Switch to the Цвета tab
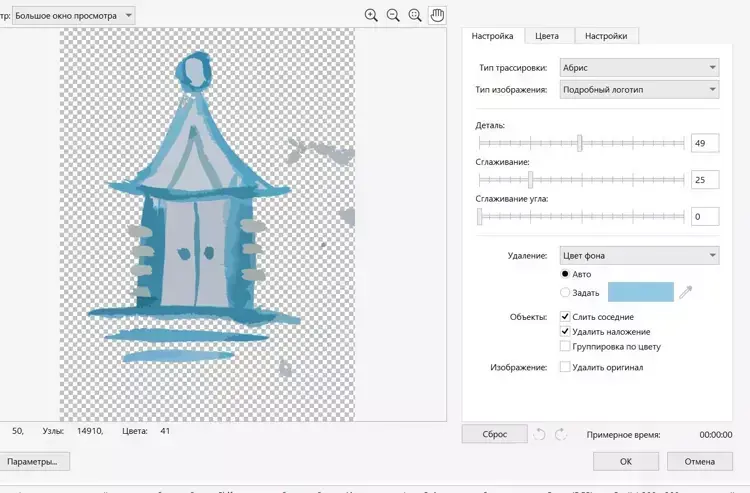Image resolution: width=750 pixels, height=493 pixels. 547,36
